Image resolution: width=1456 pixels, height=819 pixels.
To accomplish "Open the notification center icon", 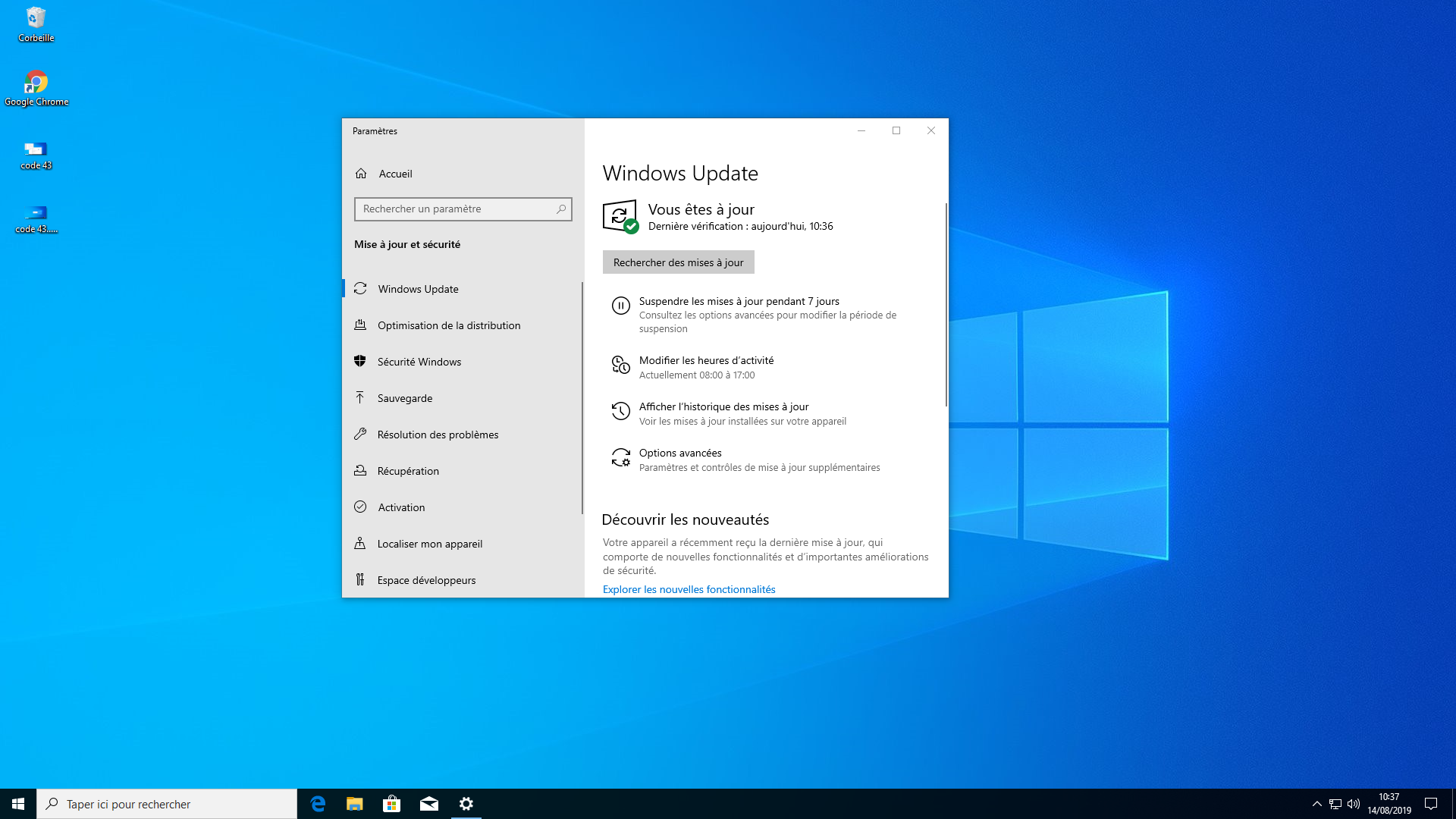I will 1431,804.
